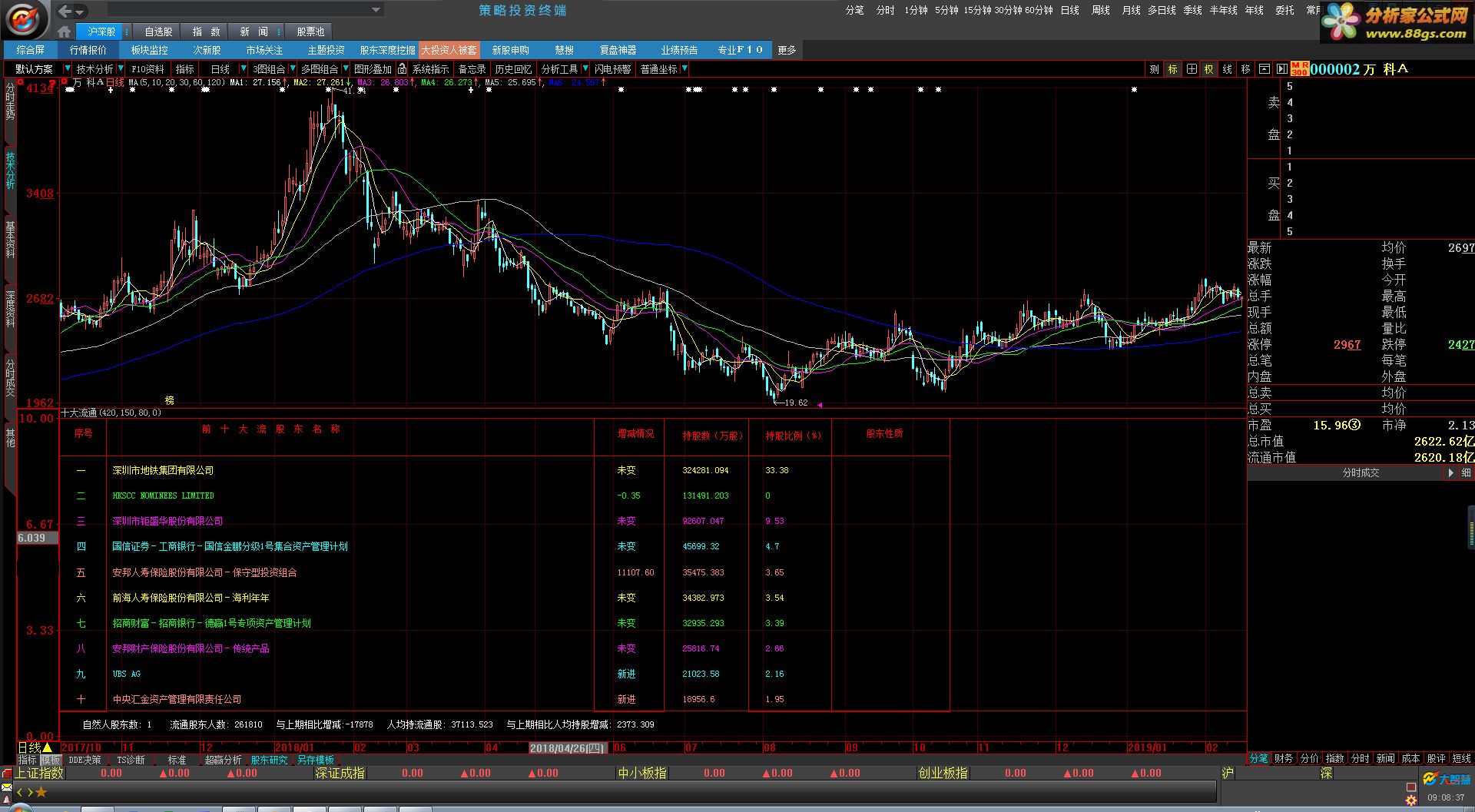Open 备忘录 in the toolbar
The width and height of the screenshot is (1475, 812).
[472, 69]
